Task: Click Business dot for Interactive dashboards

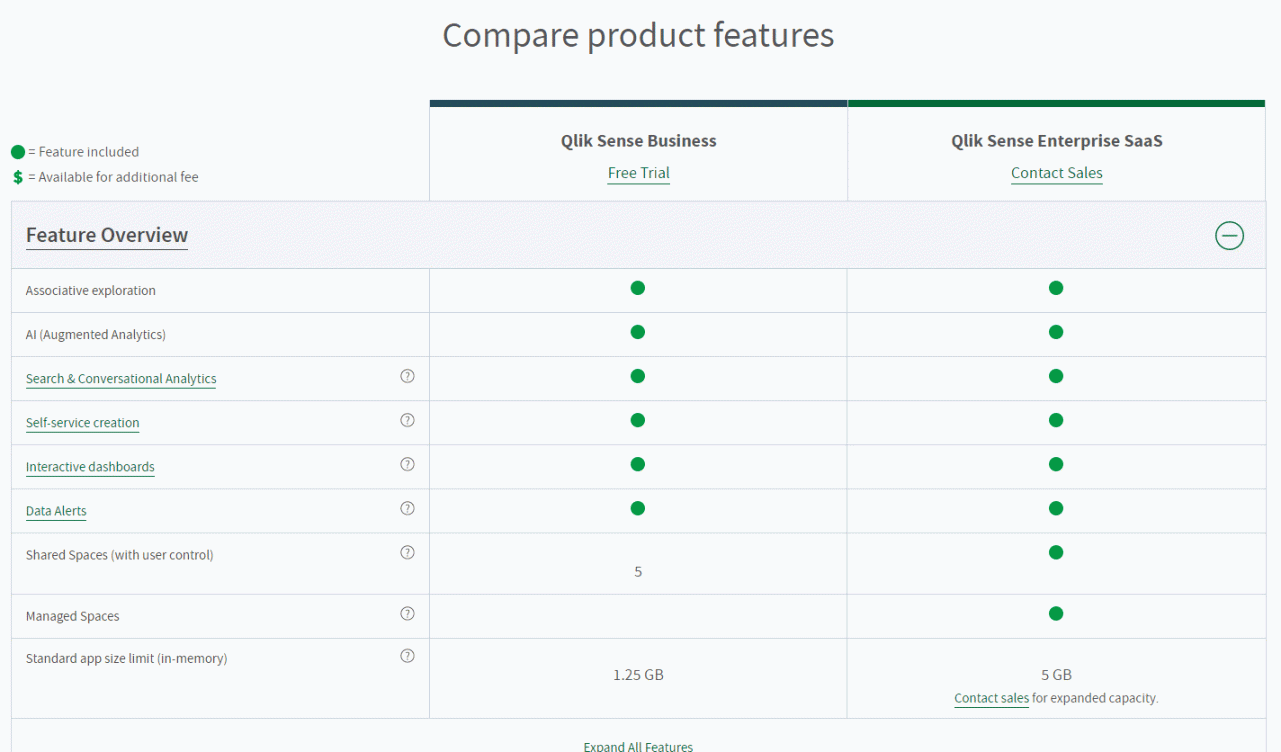Action: point(638,464)
